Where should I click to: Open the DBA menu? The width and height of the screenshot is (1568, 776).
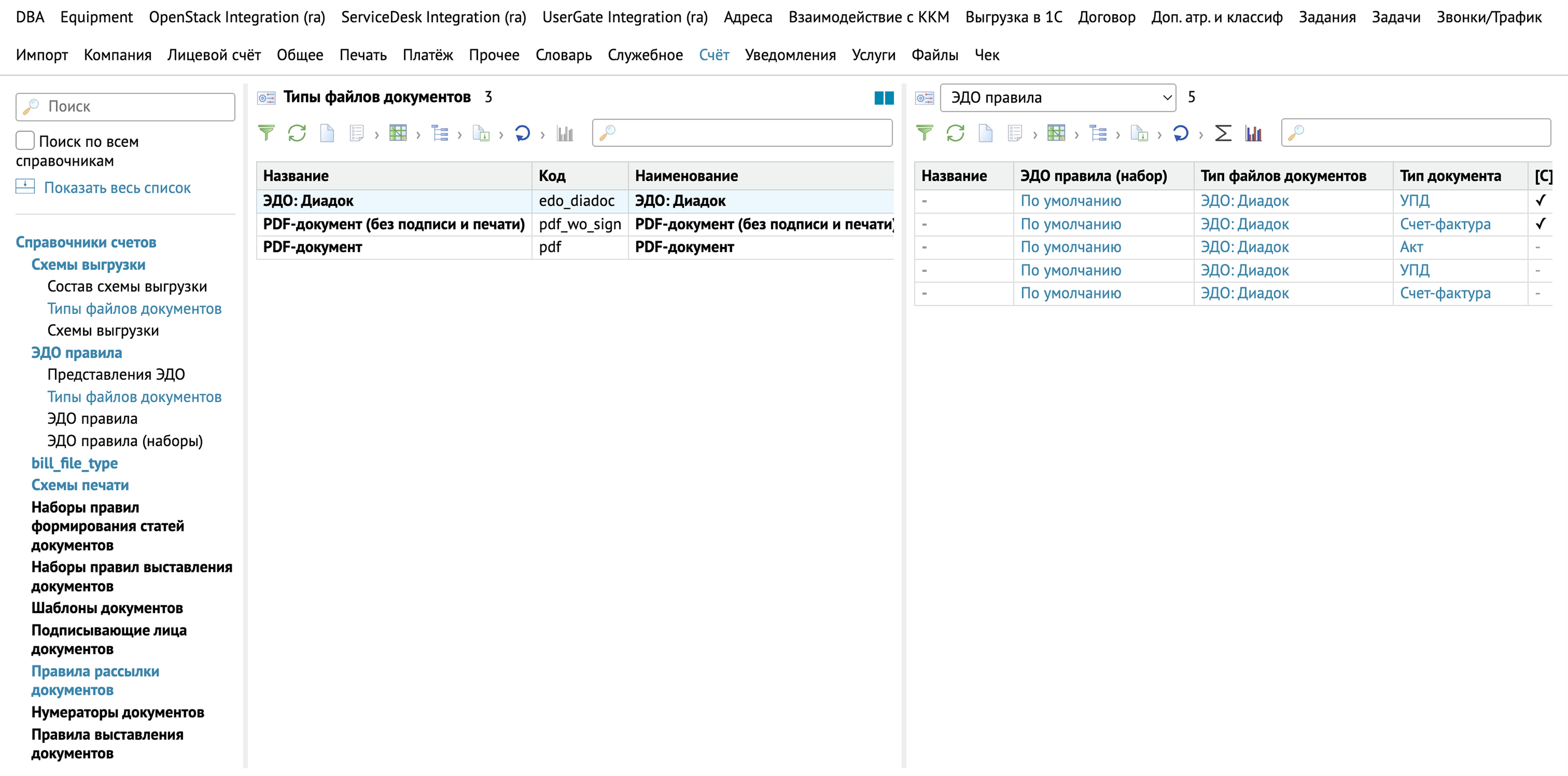[x=30, y=17]
